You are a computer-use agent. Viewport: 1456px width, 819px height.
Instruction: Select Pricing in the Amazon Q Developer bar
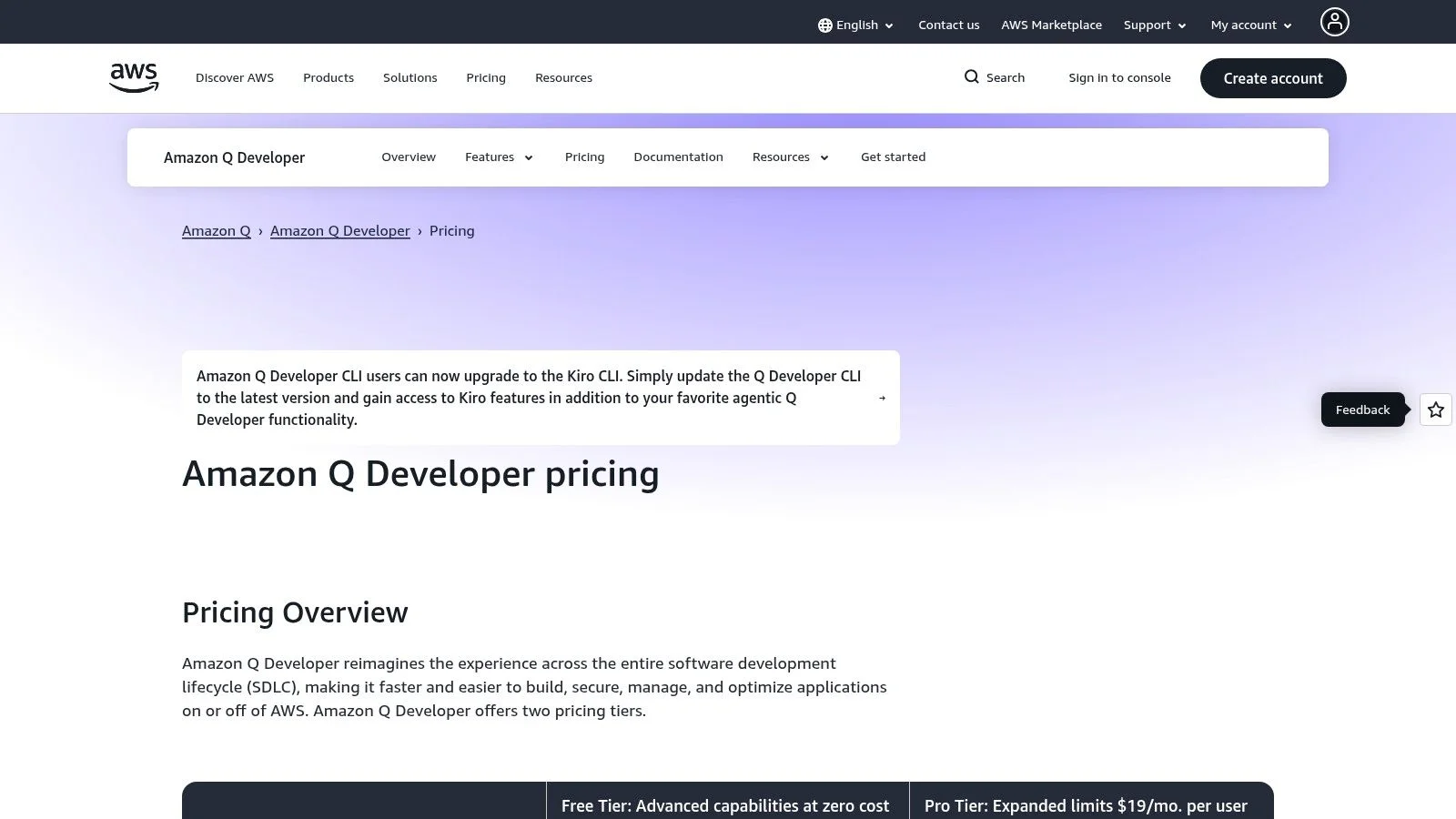tap(584, 157)
